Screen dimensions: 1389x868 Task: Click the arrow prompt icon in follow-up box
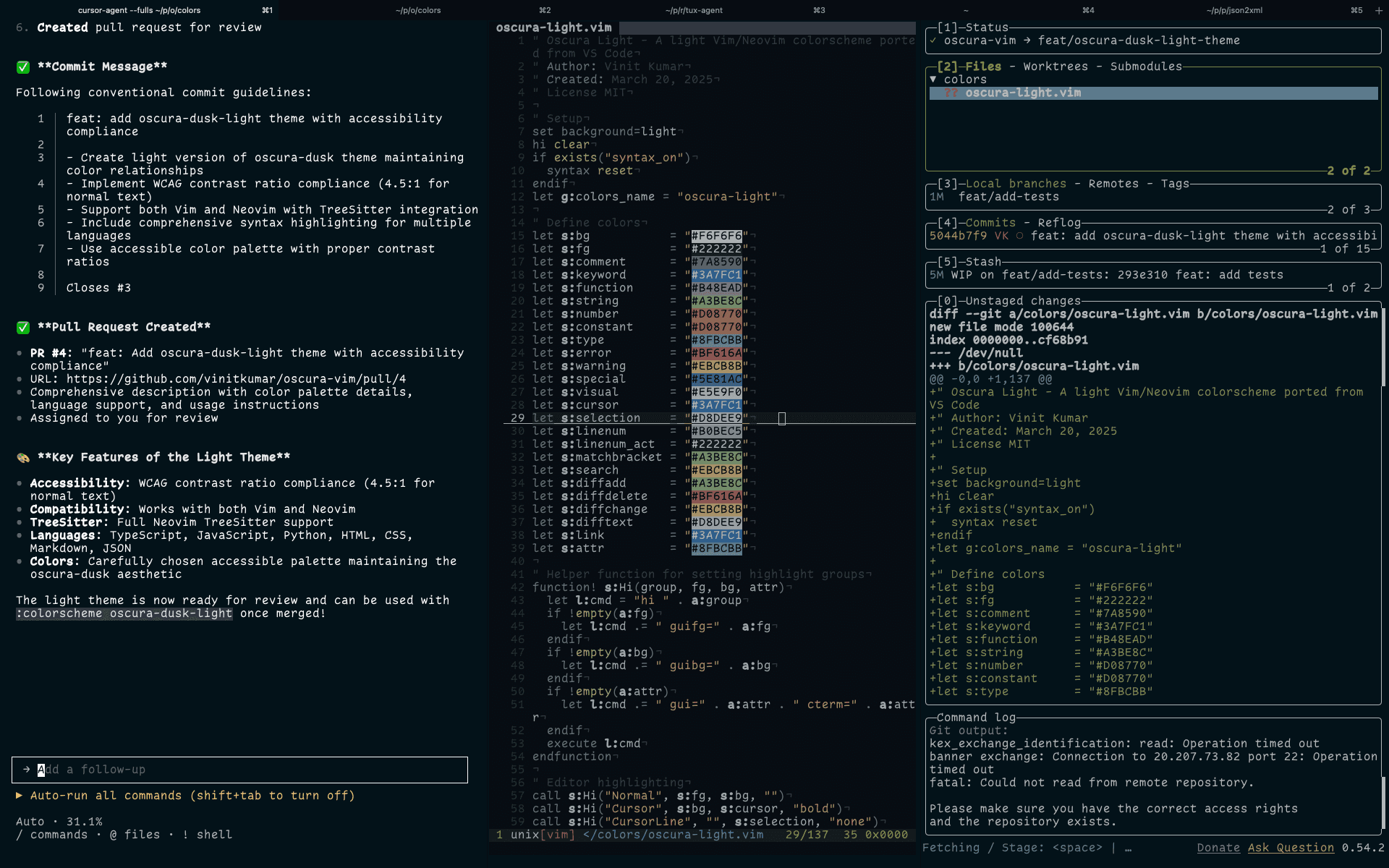point(27,770)
